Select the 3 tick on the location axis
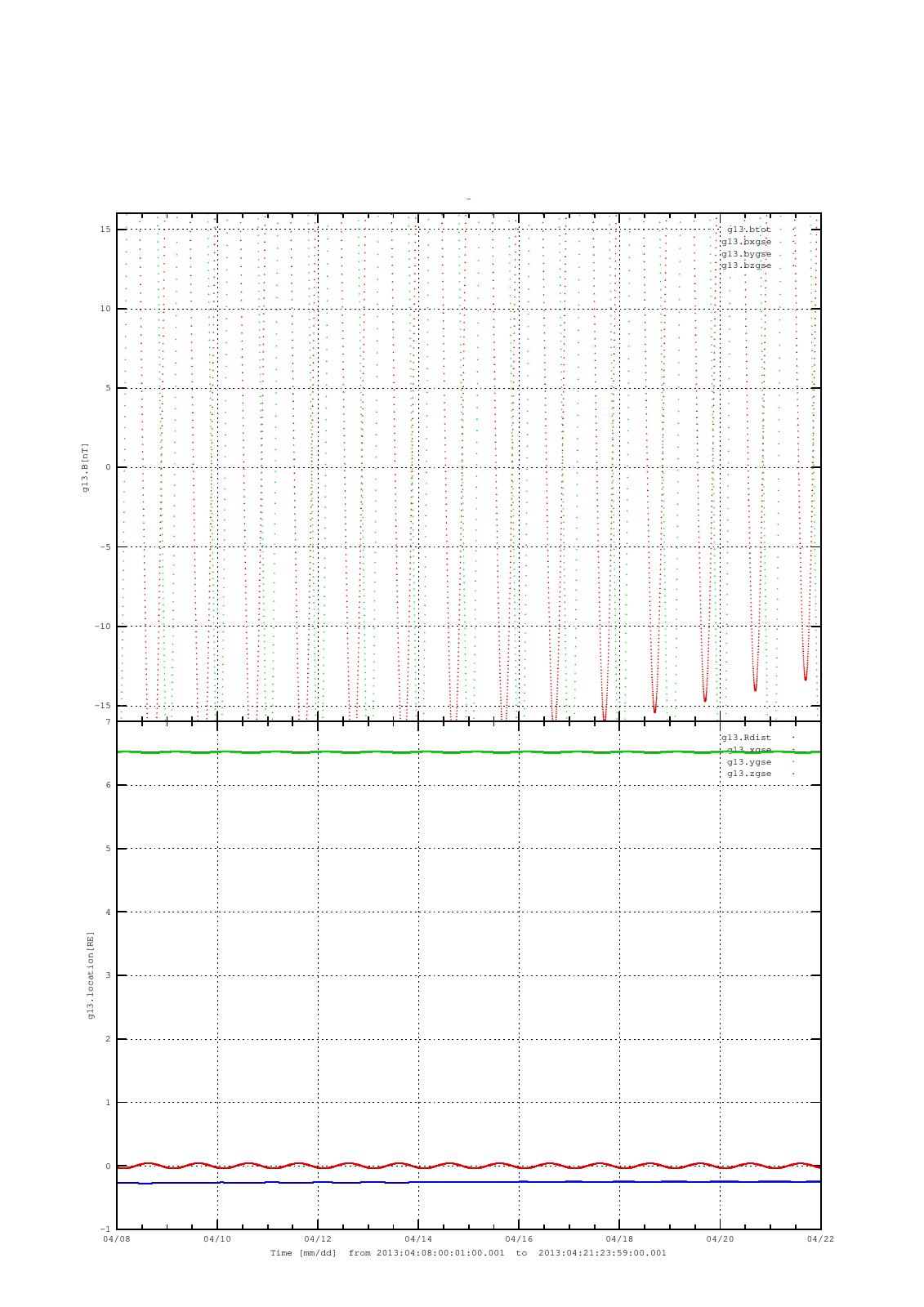924x1307 pixels. click(108, 975)
